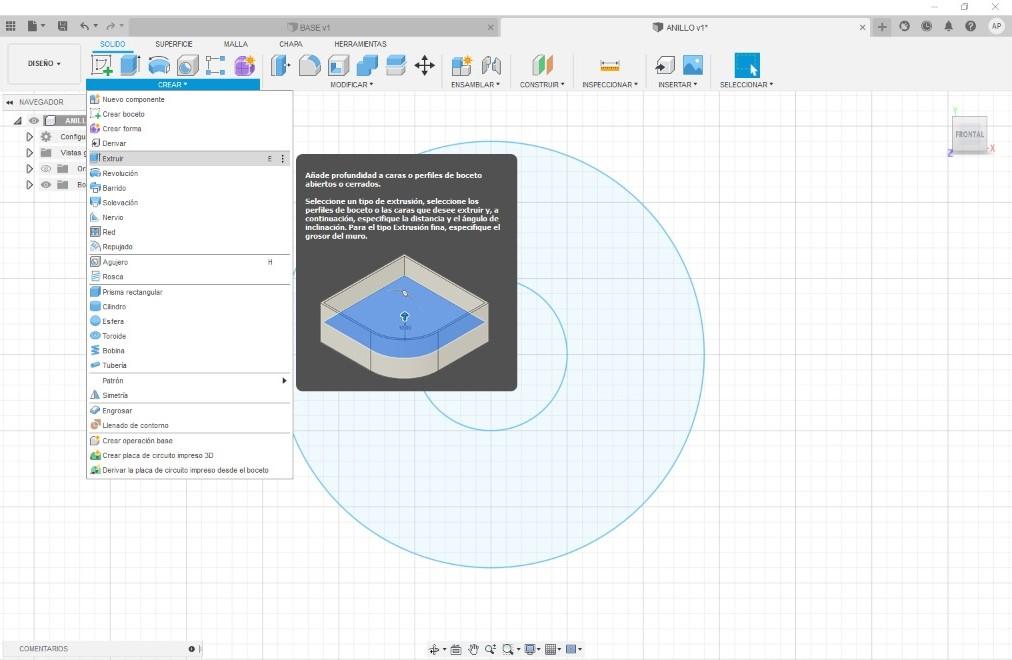Open the SELECCIONAR dropdown

tap(746, 85)
